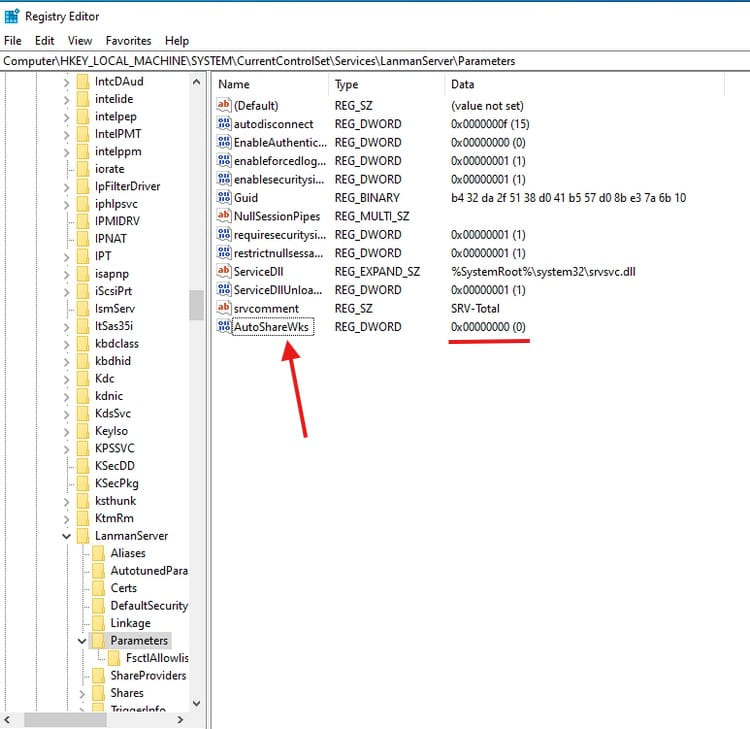Expand the IpFilterDriver tree node
750x729 pixels.
(x=66, y=187)
